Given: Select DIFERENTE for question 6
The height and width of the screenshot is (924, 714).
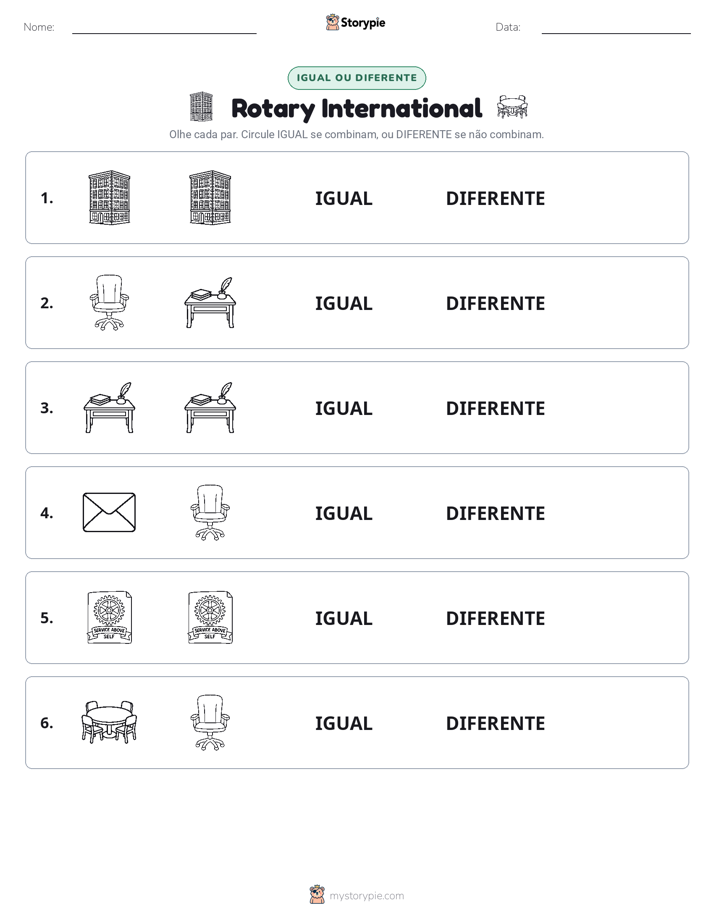Looking at the screenshot, I should click(x=495, y=723).
